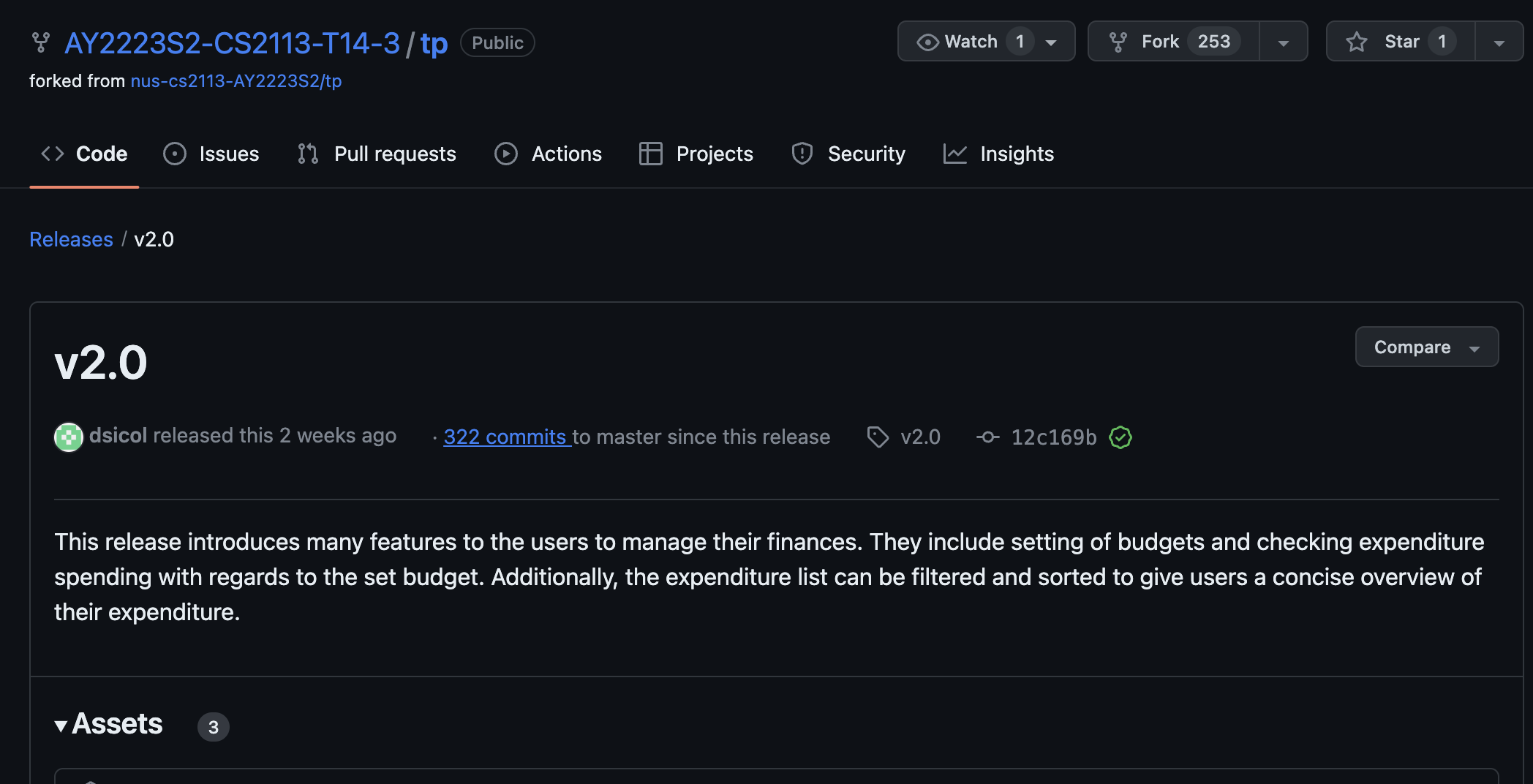This screenshot has height=784, width=1533.
Task: Open the Watch notifications dropdown arrow
Action: coord(1052,42)
